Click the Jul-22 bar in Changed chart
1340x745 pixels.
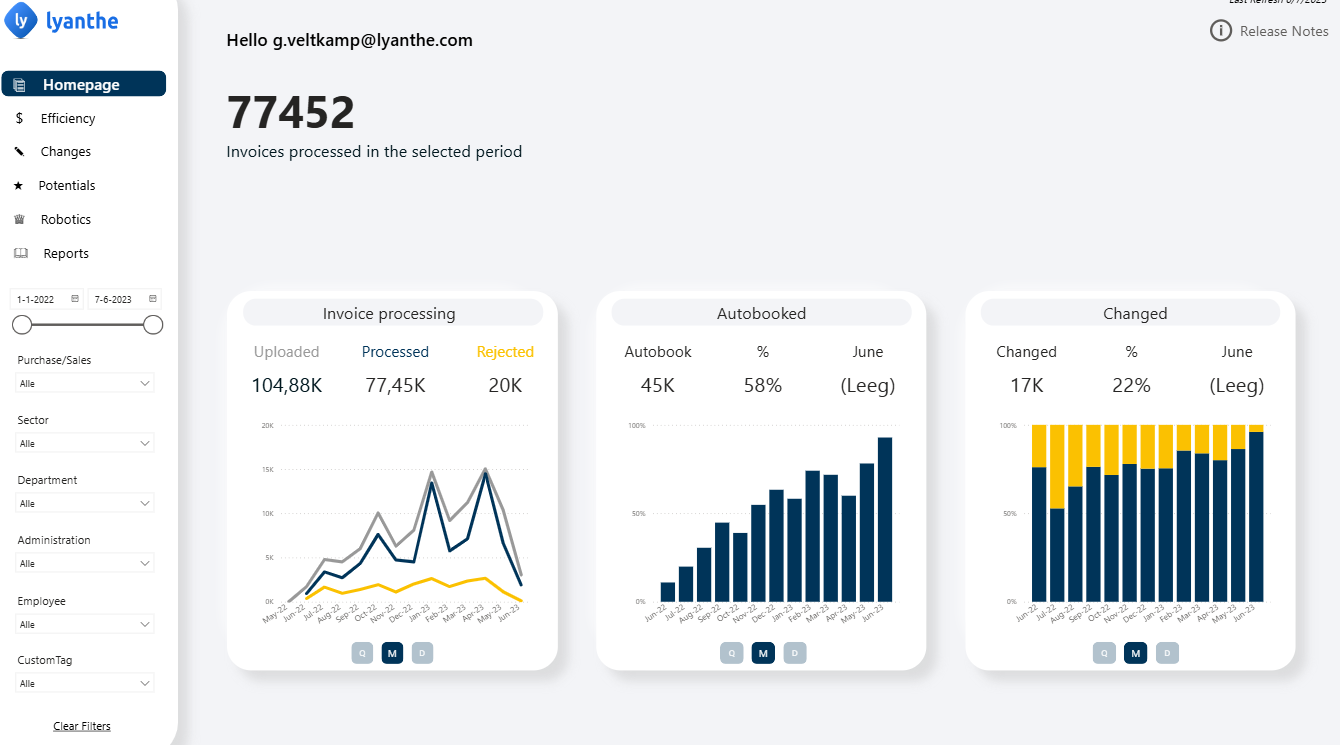[1057, 555]
